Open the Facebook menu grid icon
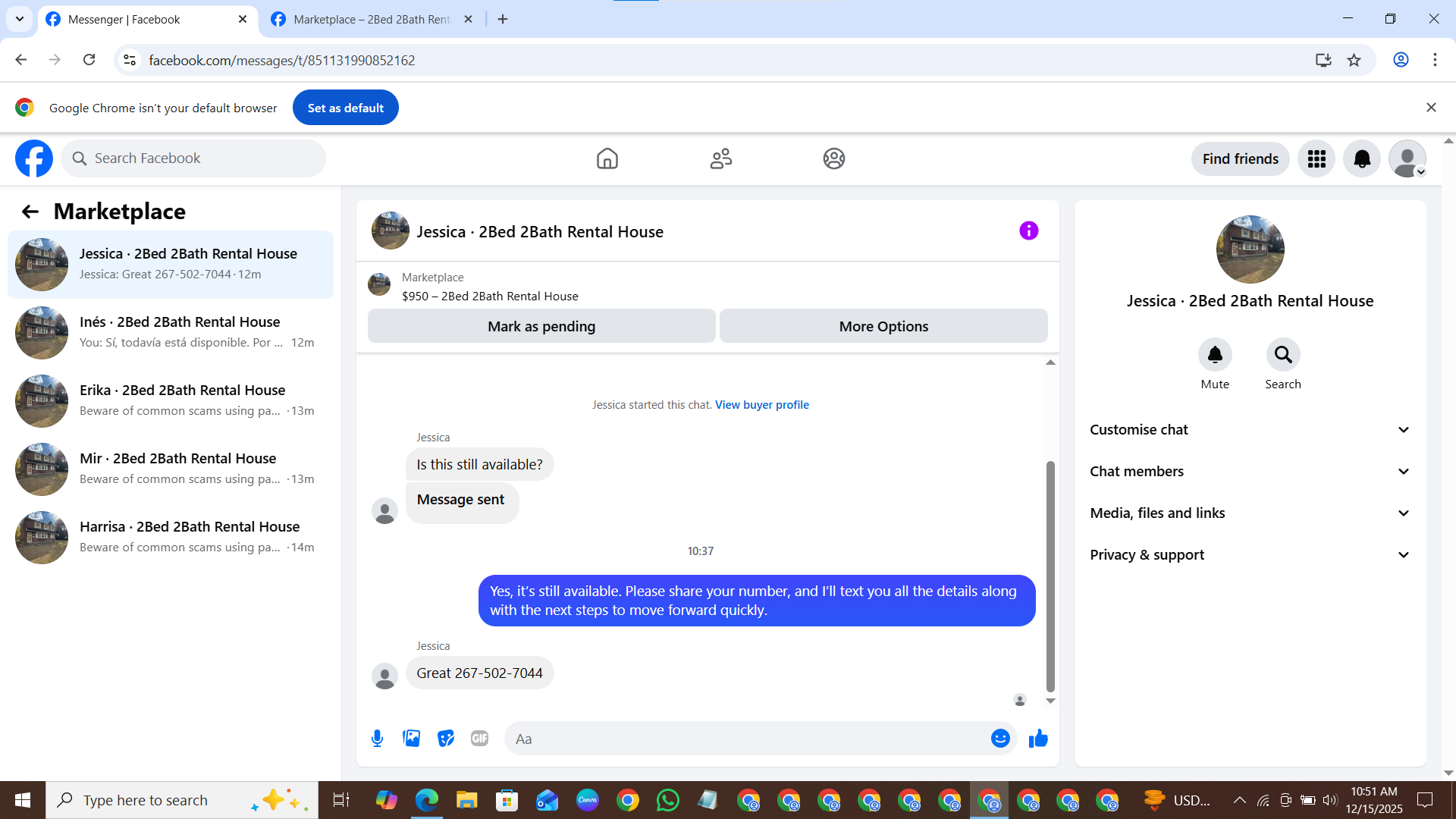The image size is (1456, 819). [1316, 158]
